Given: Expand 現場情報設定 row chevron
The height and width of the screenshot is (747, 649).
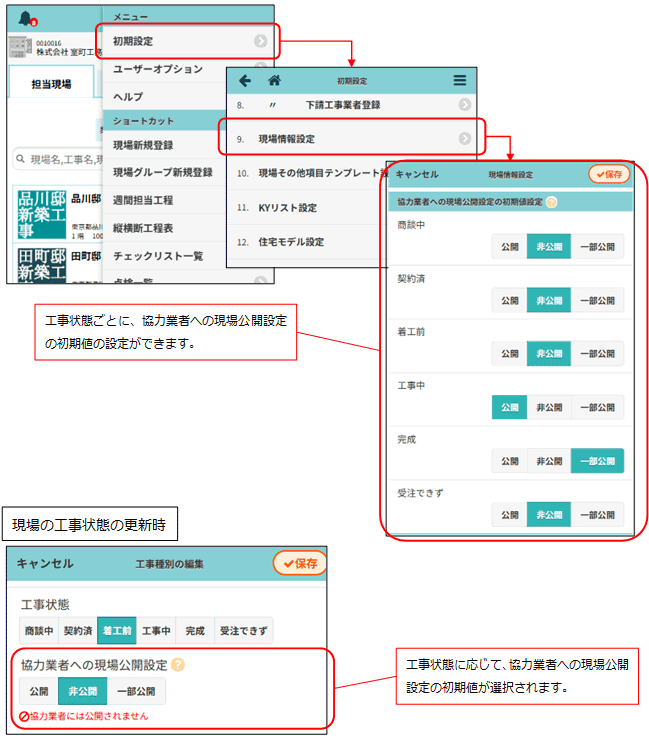Looking at the screenshot, I should [x=465, y=139].
